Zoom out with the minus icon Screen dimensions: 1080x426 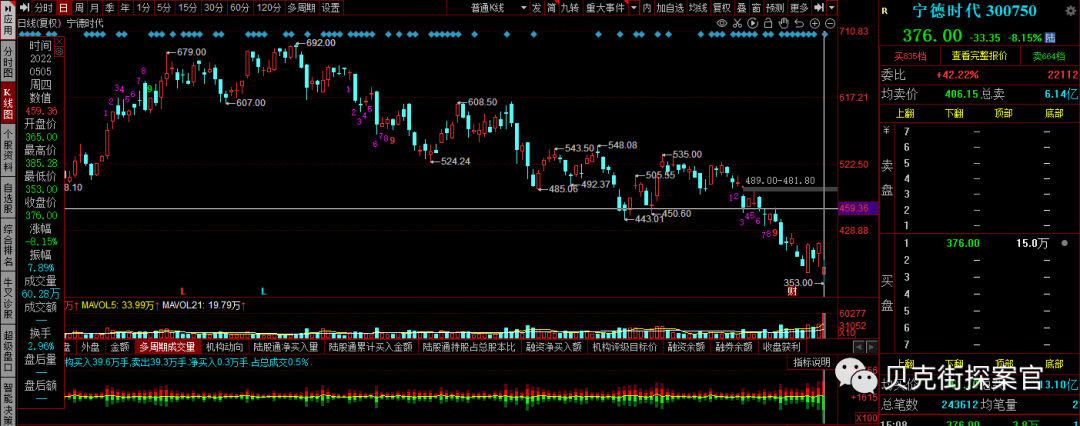pyautogui.click(x=830, y=23)
